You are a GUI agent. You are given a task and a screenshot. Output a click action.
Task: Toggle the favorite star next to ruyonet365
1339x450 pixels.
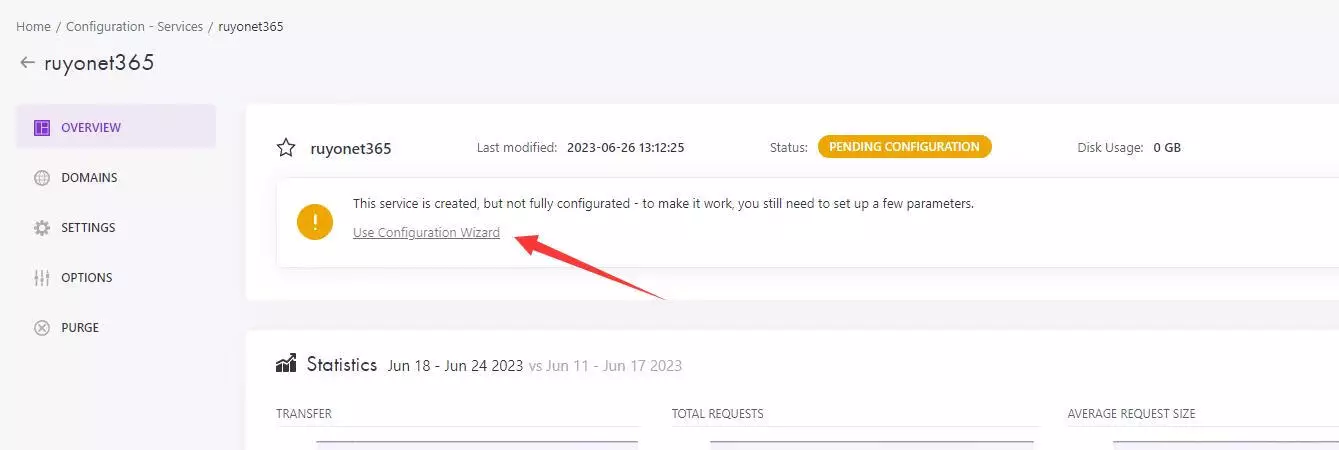286,148
